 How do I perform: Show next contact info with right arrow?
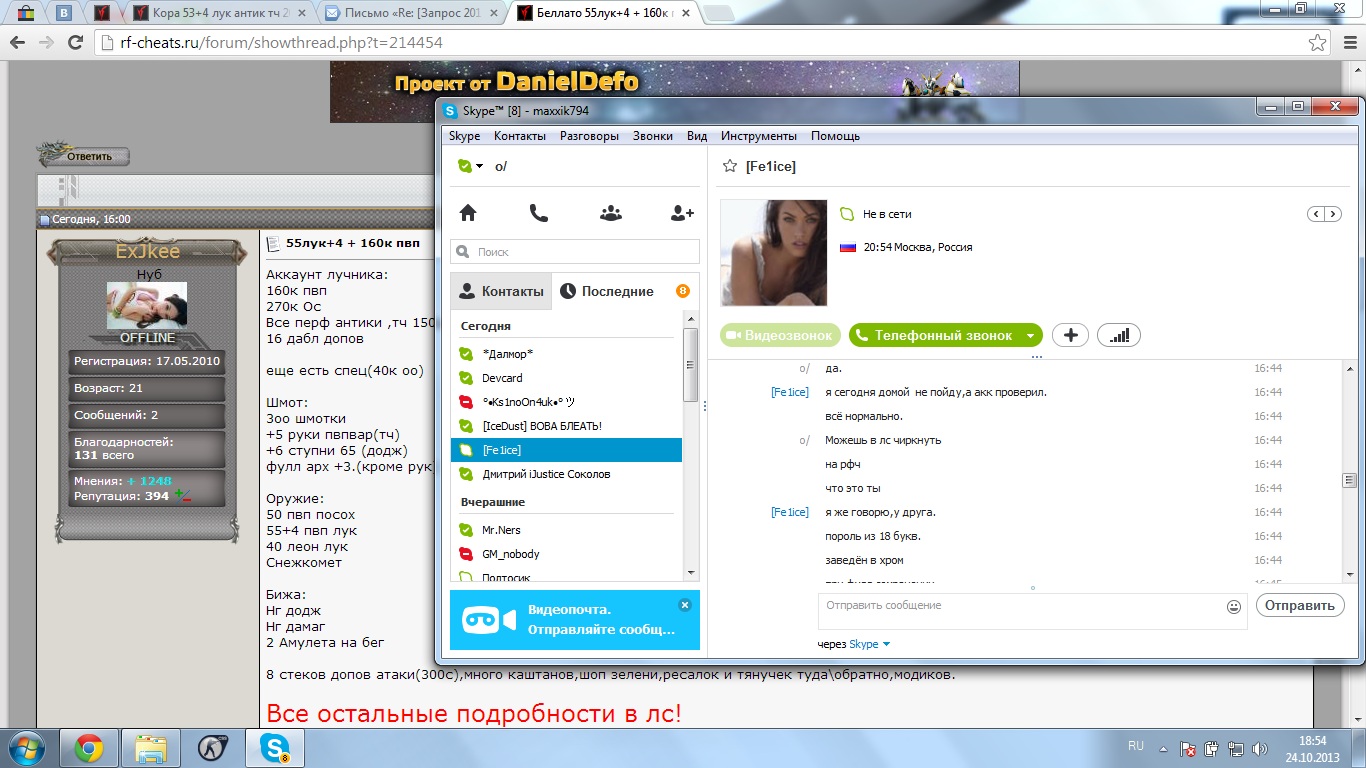[1333, 214]
